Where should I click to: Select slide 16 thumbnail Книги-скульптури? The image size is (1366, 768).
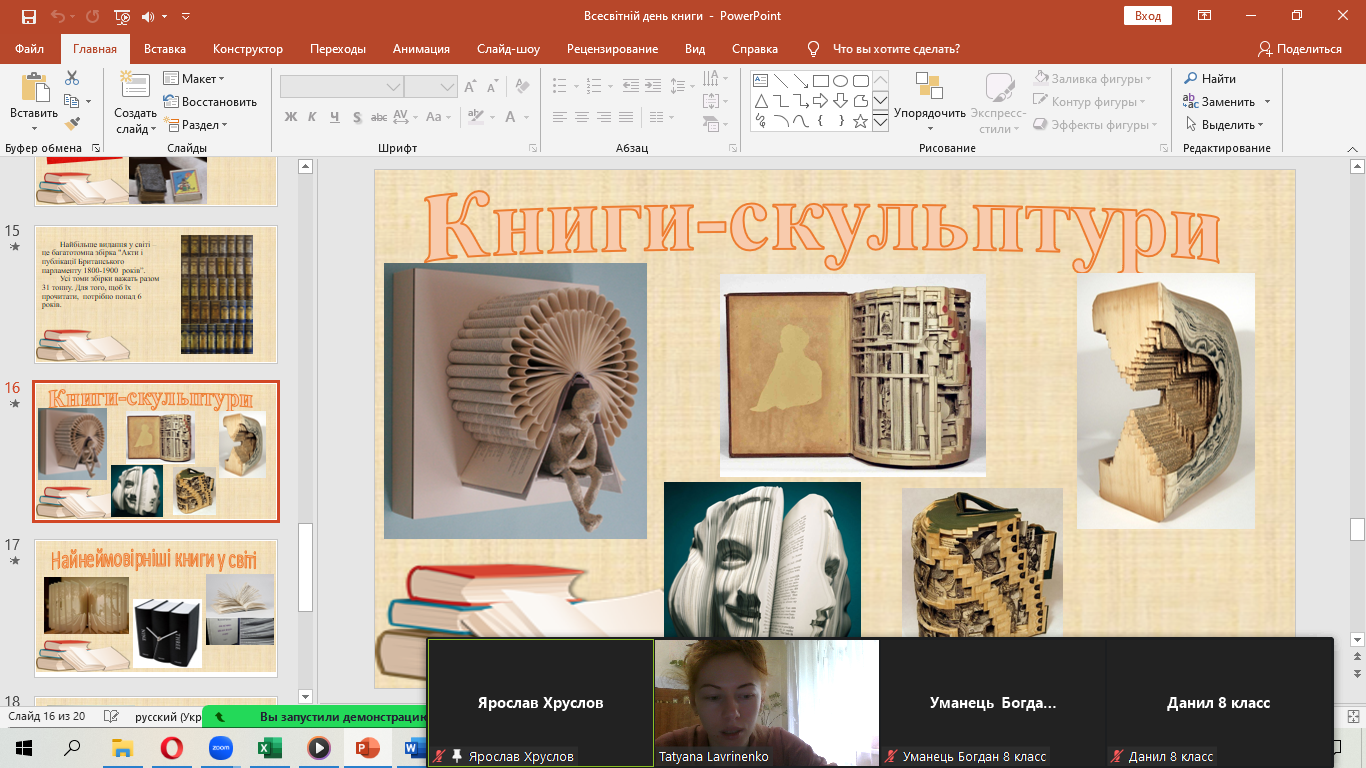[x=155, y=451]
